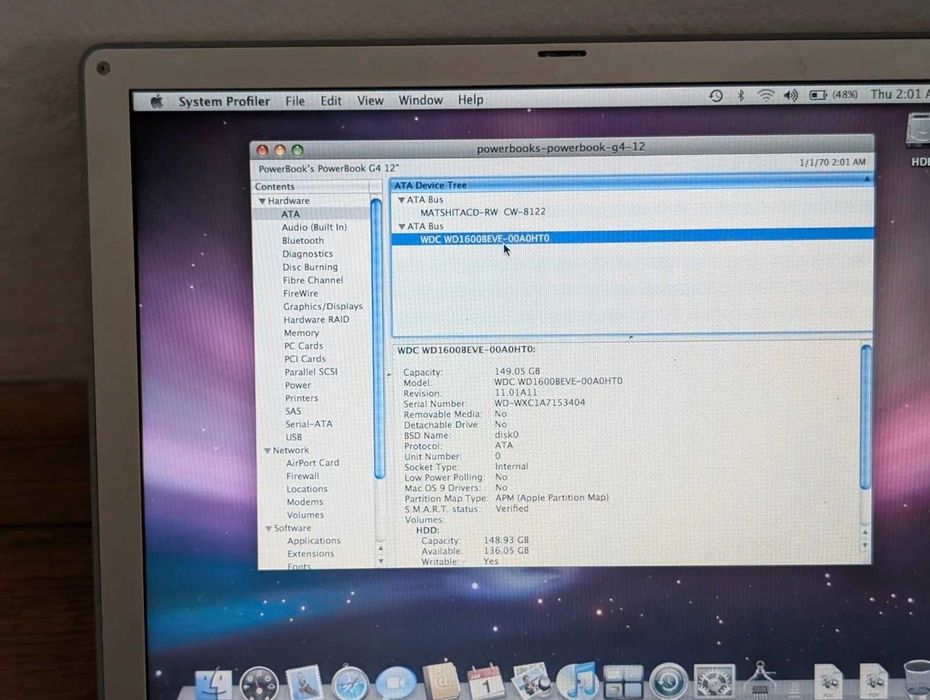The image size is (930, 700).
Task: Open the Apple menu
Action: 157,101
